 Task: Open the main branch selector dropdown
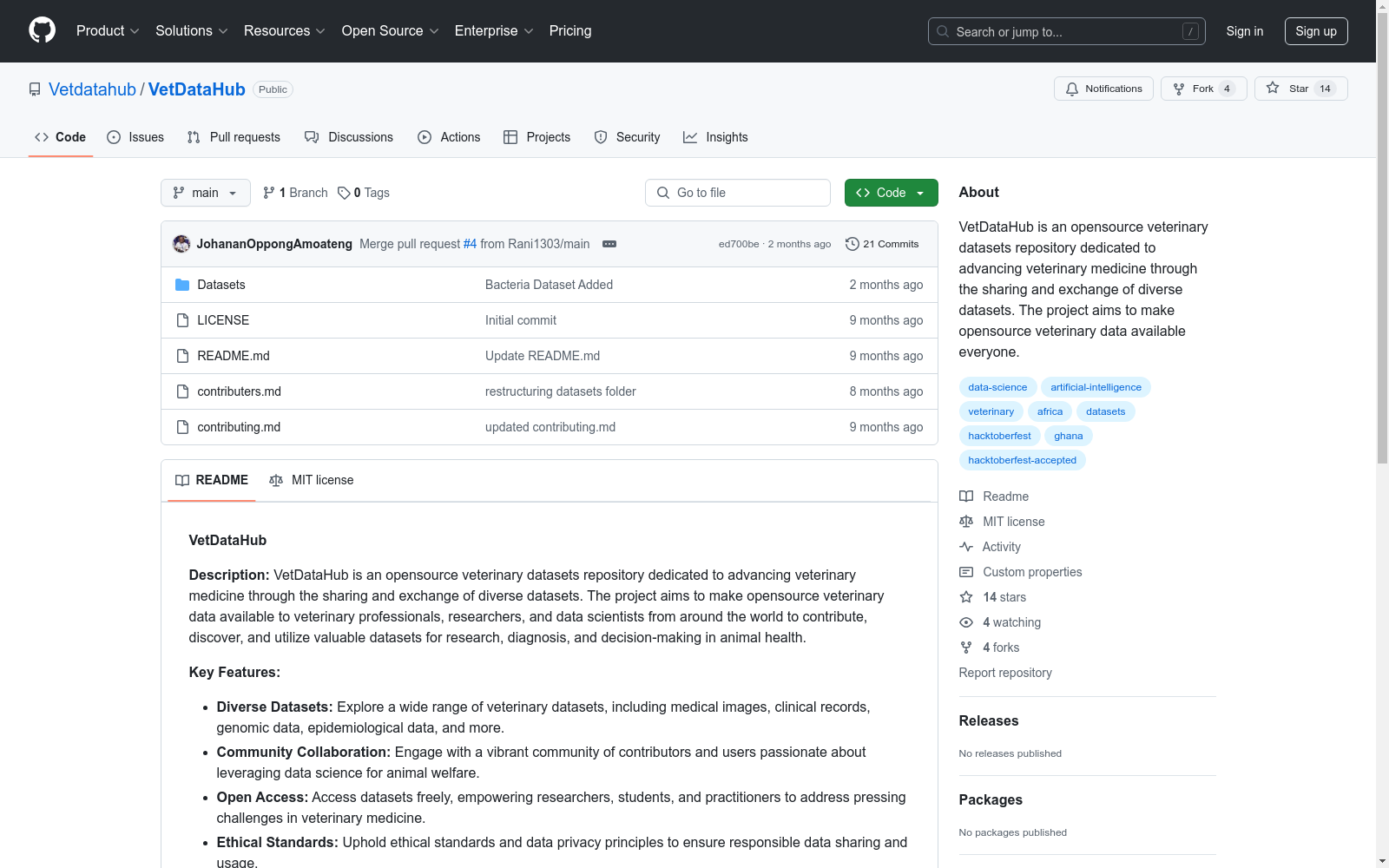(x=206, y=193)
